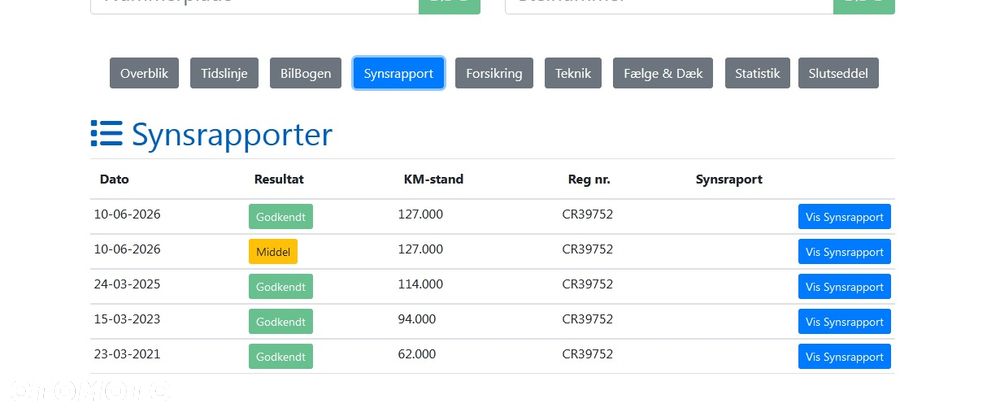Open the Teknik tab
Screen dimensions: 1000x411
pyautogui.click(x=573, y=73)
